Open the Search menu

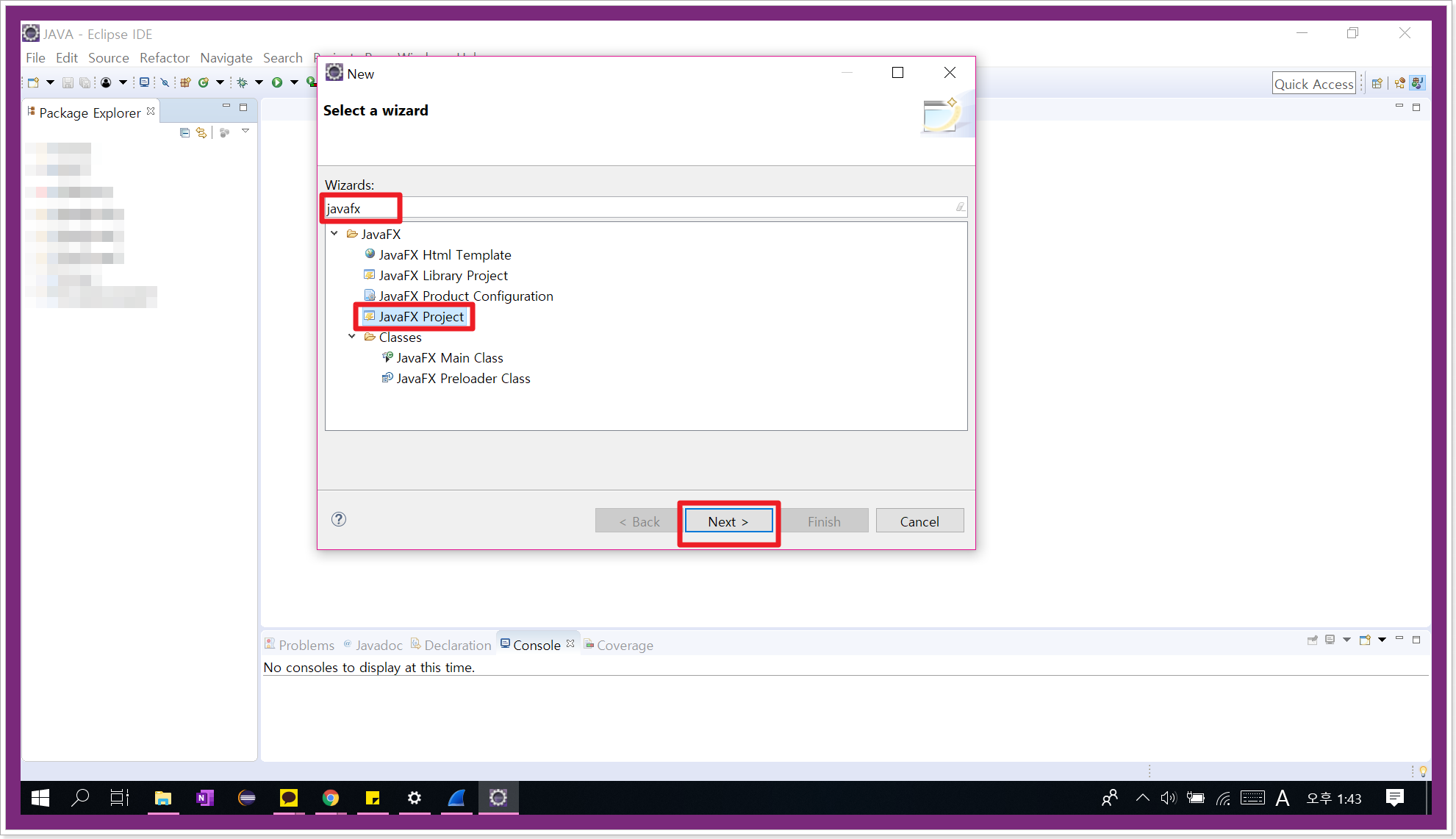coord(283,57)
